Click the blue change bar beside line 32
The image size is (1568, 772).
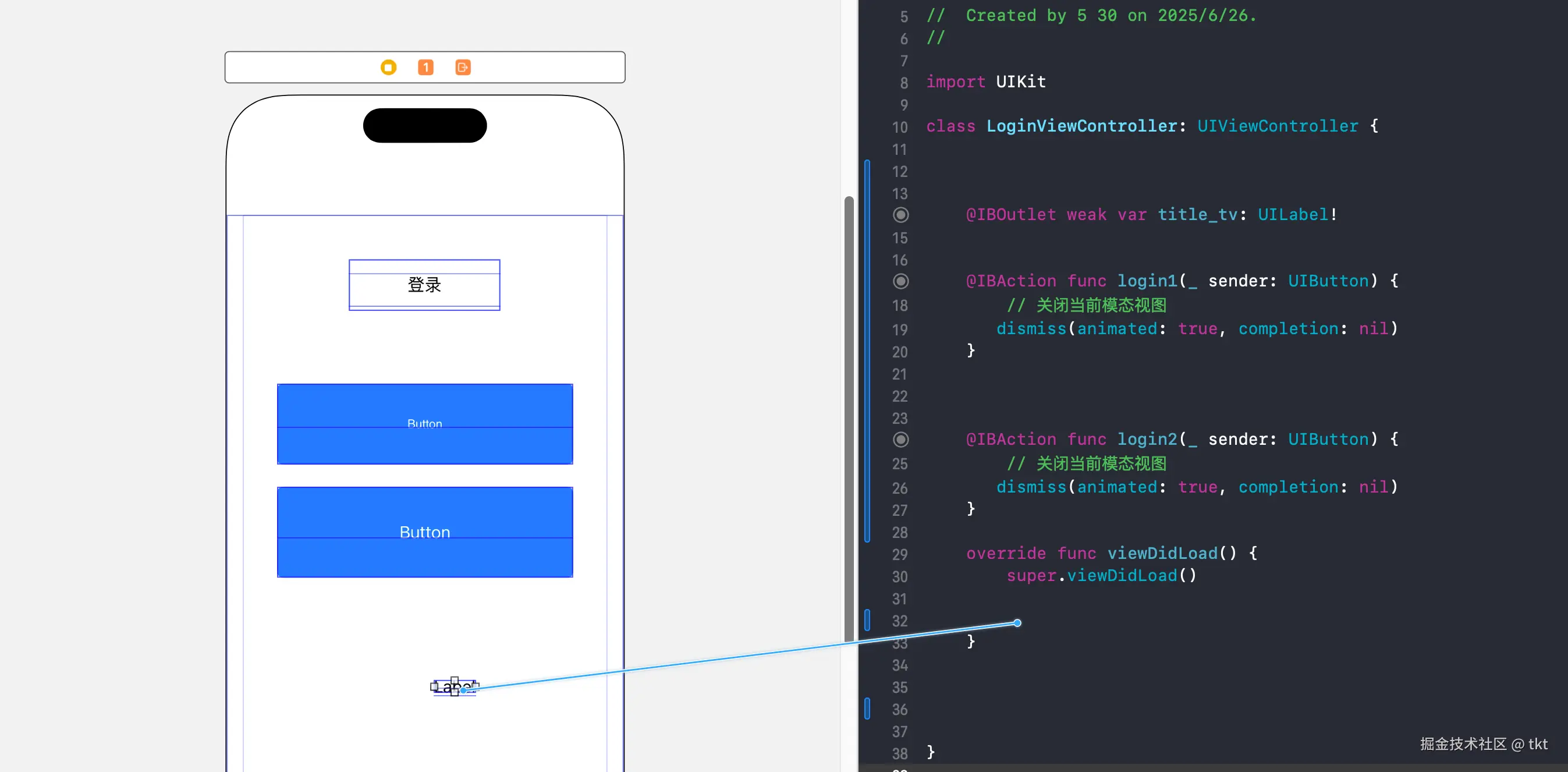(x=867, y=621)
